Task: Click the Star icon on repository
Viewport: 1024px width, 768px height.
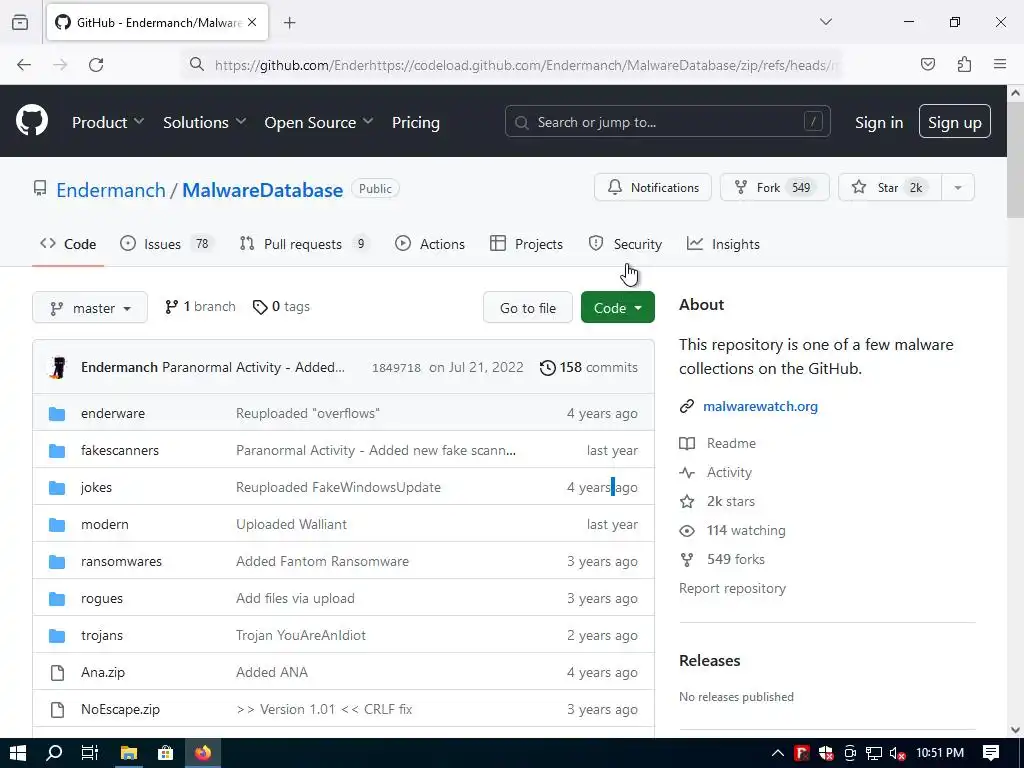Action: pyautogui.click(x=859, y=187)
